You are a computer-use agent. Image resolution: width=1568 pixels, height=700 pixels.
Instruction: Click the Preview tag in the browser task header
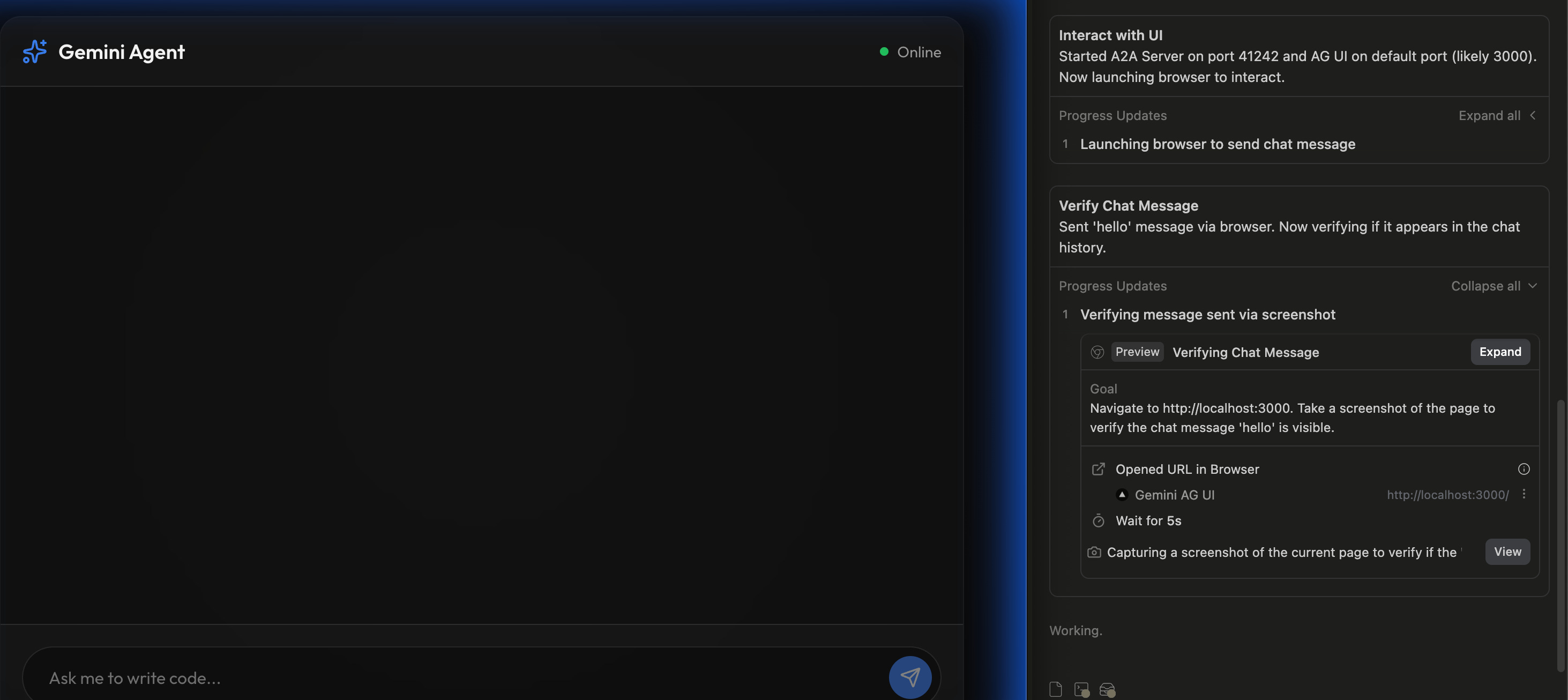(1137, 352)
